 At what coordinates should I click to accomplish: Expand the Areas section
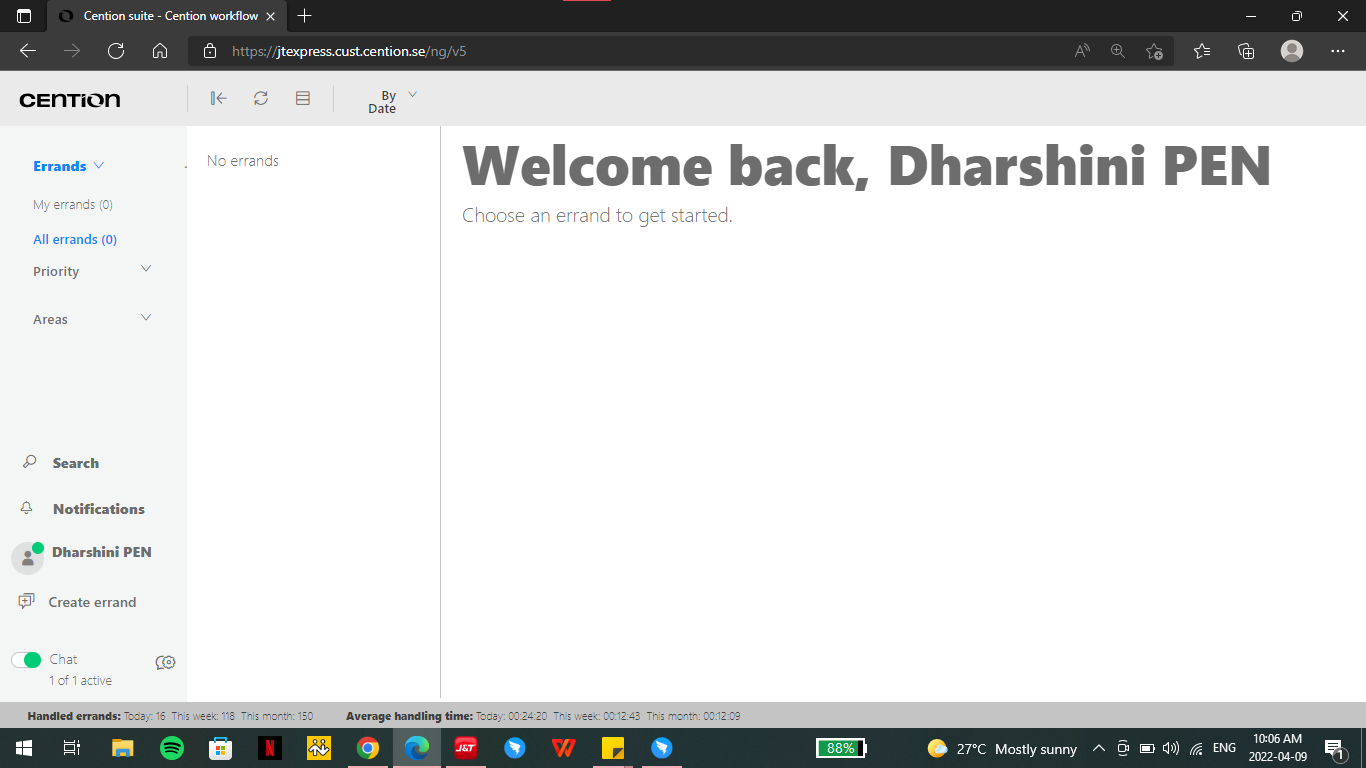(146, 318)
